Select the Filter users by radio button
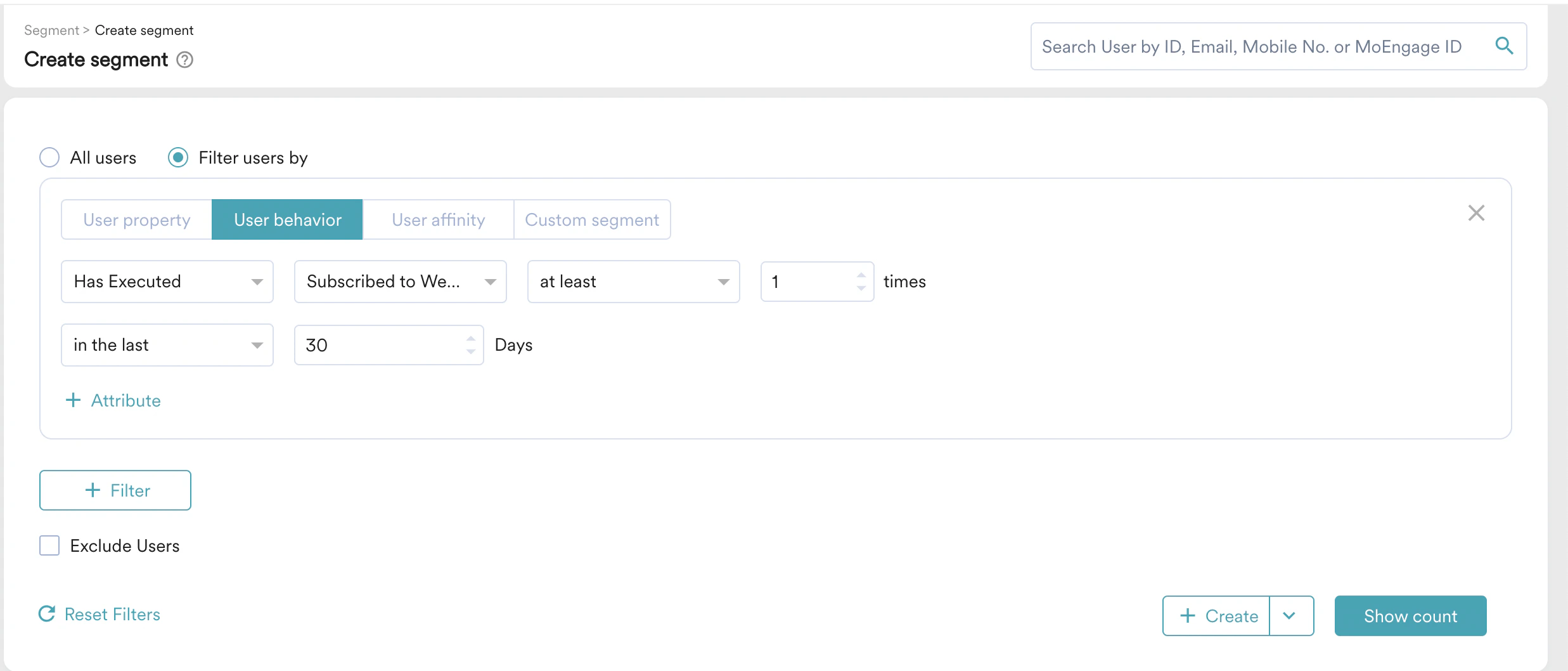 tap(178, 157)
